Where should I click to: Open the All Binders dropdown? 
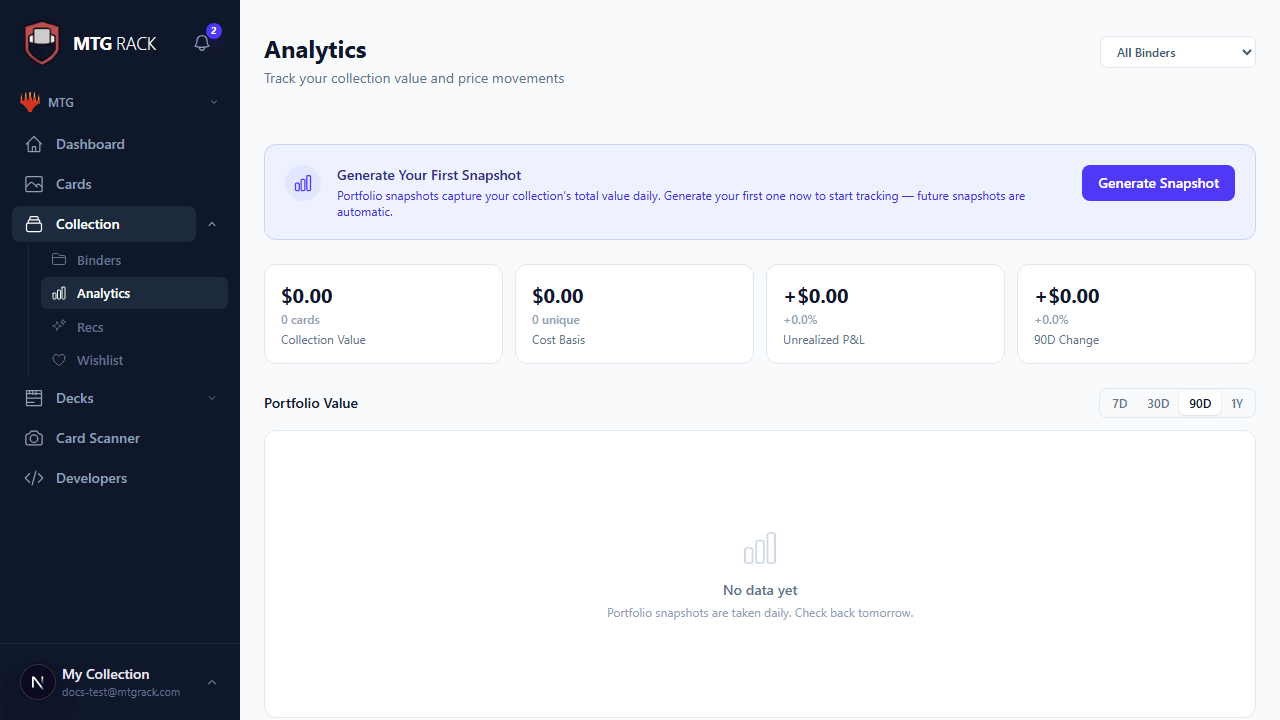coord(1177,51)
